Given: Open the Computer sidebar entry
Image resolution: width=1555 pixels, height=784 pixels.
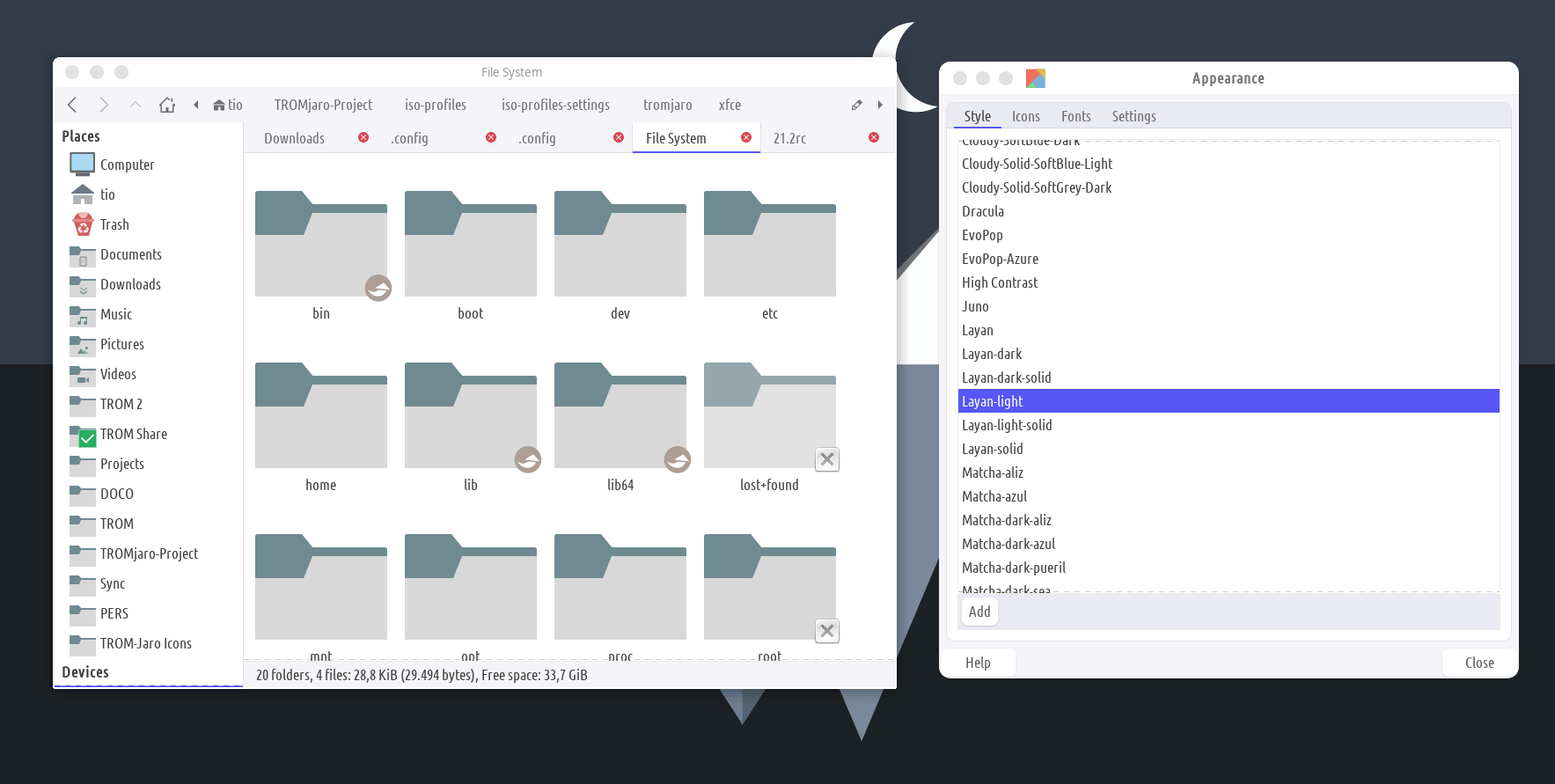Looking at the screenshot, I should point(127,165).
